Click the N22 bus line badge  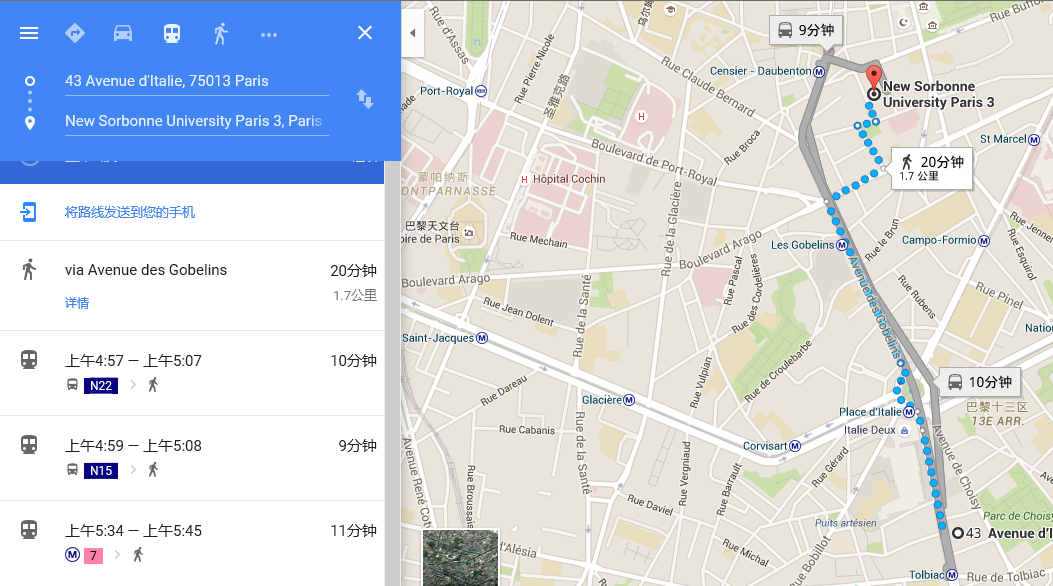[x=101, y=385]
